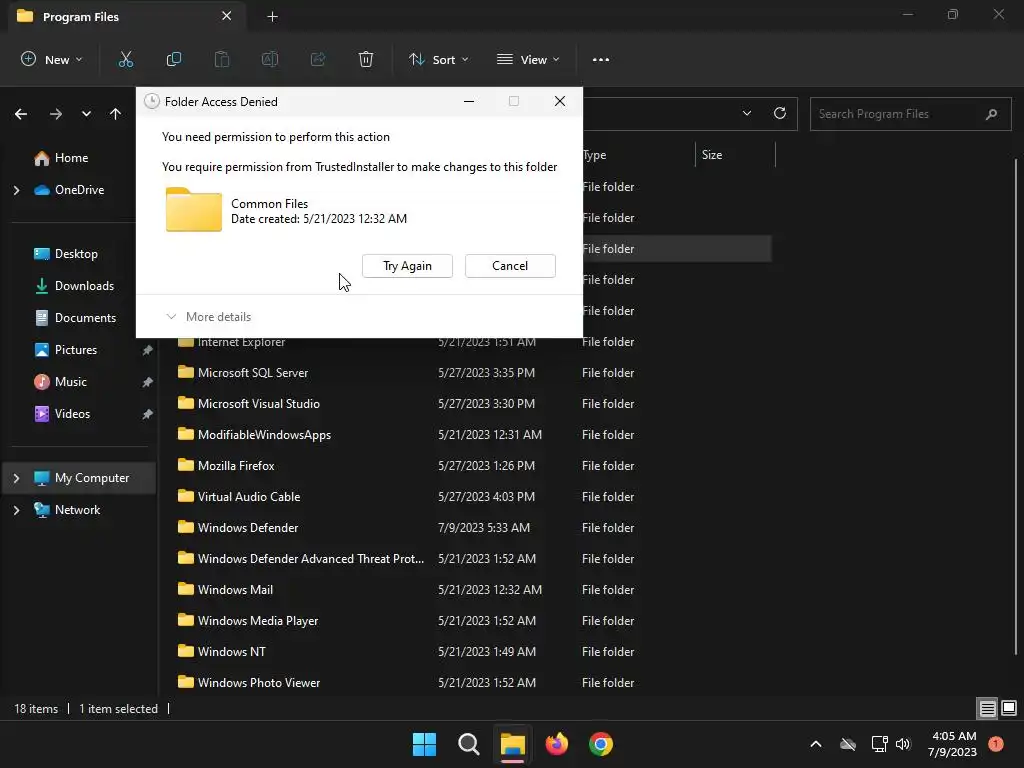
Task: Select the Virtual Audio Cable folder
Action: coord(249,497)
